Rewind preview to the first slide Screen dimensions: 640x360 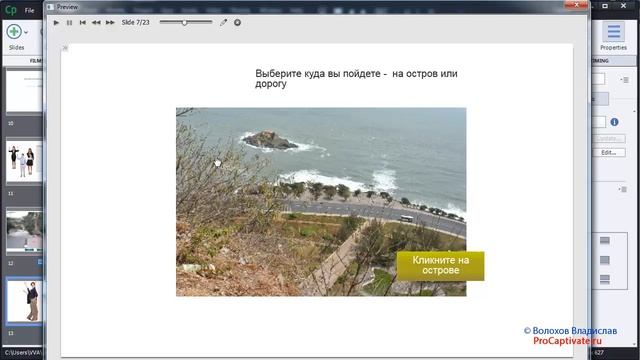click(x=82, y=23)
